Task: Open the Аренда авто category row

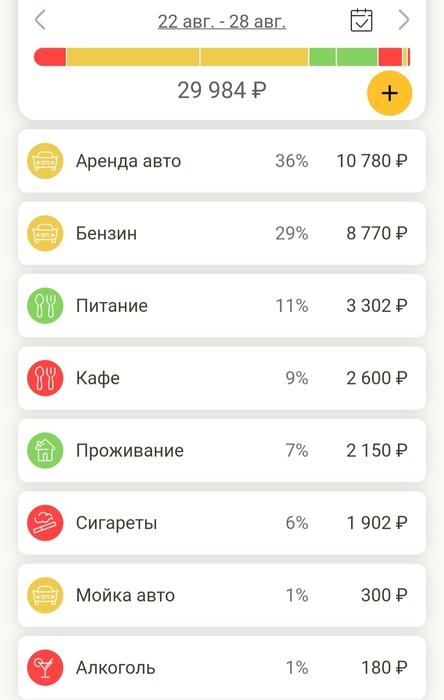Action: 222,161
